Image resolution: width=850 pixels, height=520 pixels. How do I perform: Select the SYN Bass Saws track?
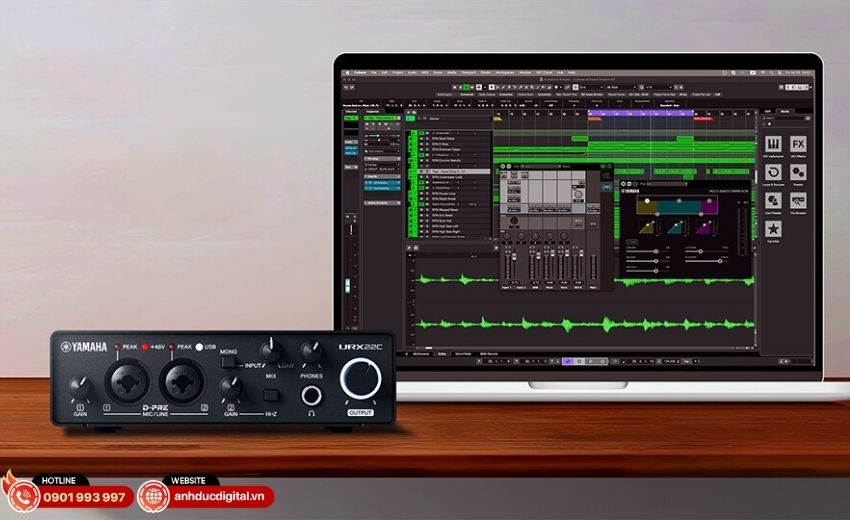[x=449, y=138]
